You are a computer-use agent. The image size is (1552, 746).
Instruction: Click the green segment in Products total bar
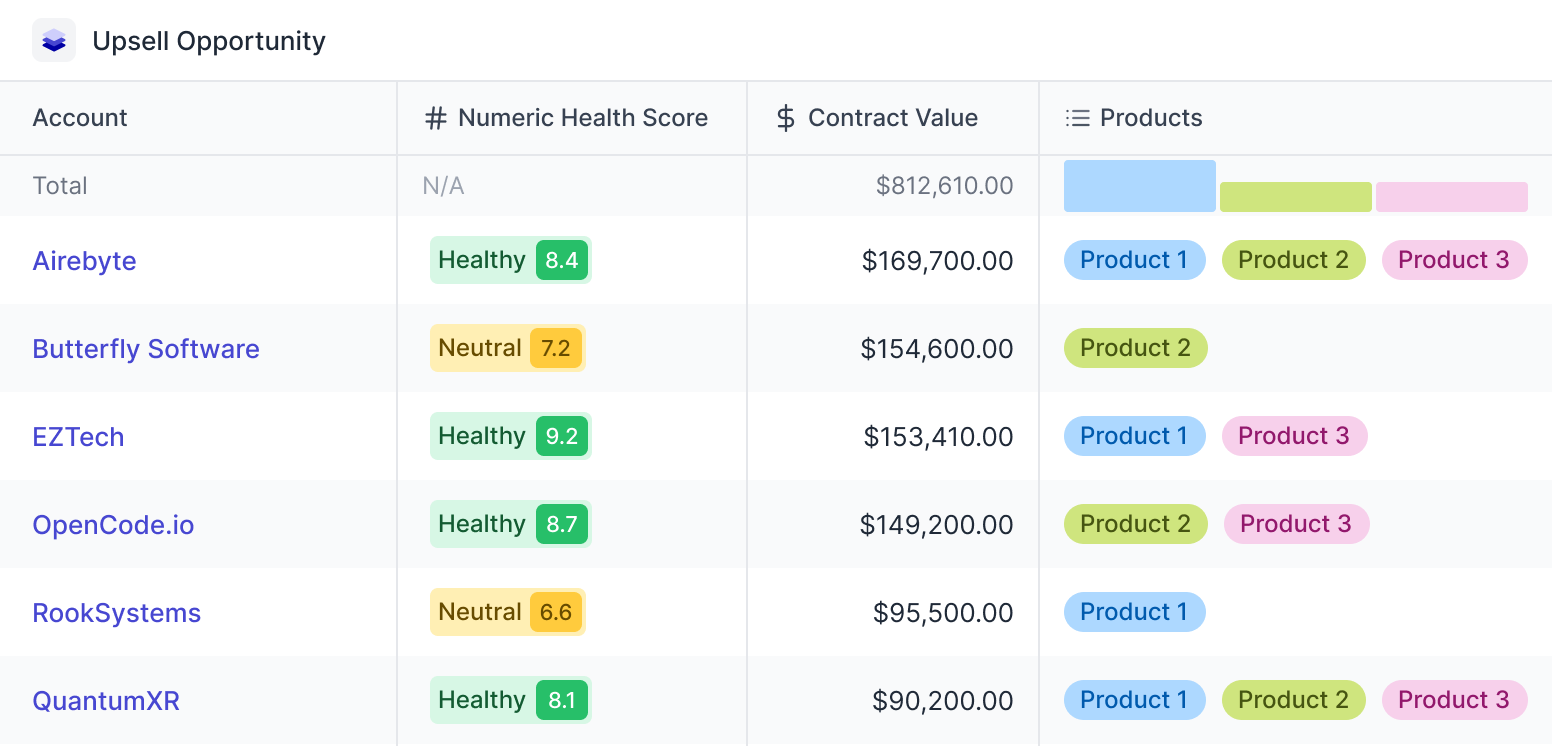click(1295, 197)
